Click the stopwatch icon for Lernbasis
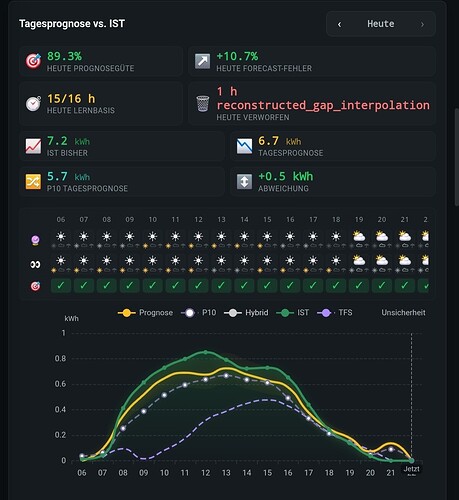The image size is (459, 500). (34, 103)
